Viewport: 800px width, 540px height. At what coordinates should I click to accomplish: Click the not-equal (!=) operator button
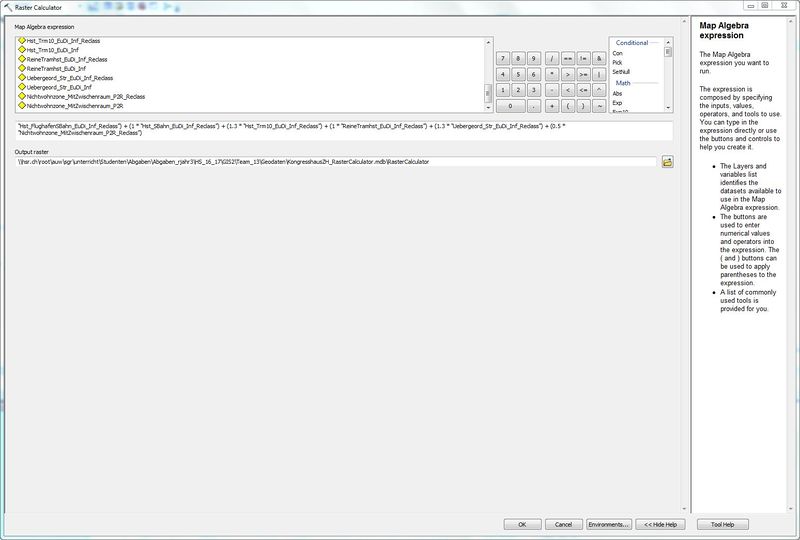point(583,58)
